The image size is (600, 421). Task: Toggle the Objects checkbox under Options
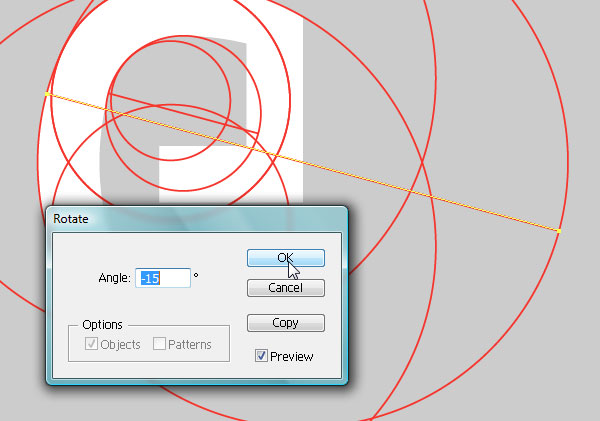(91, 344)
